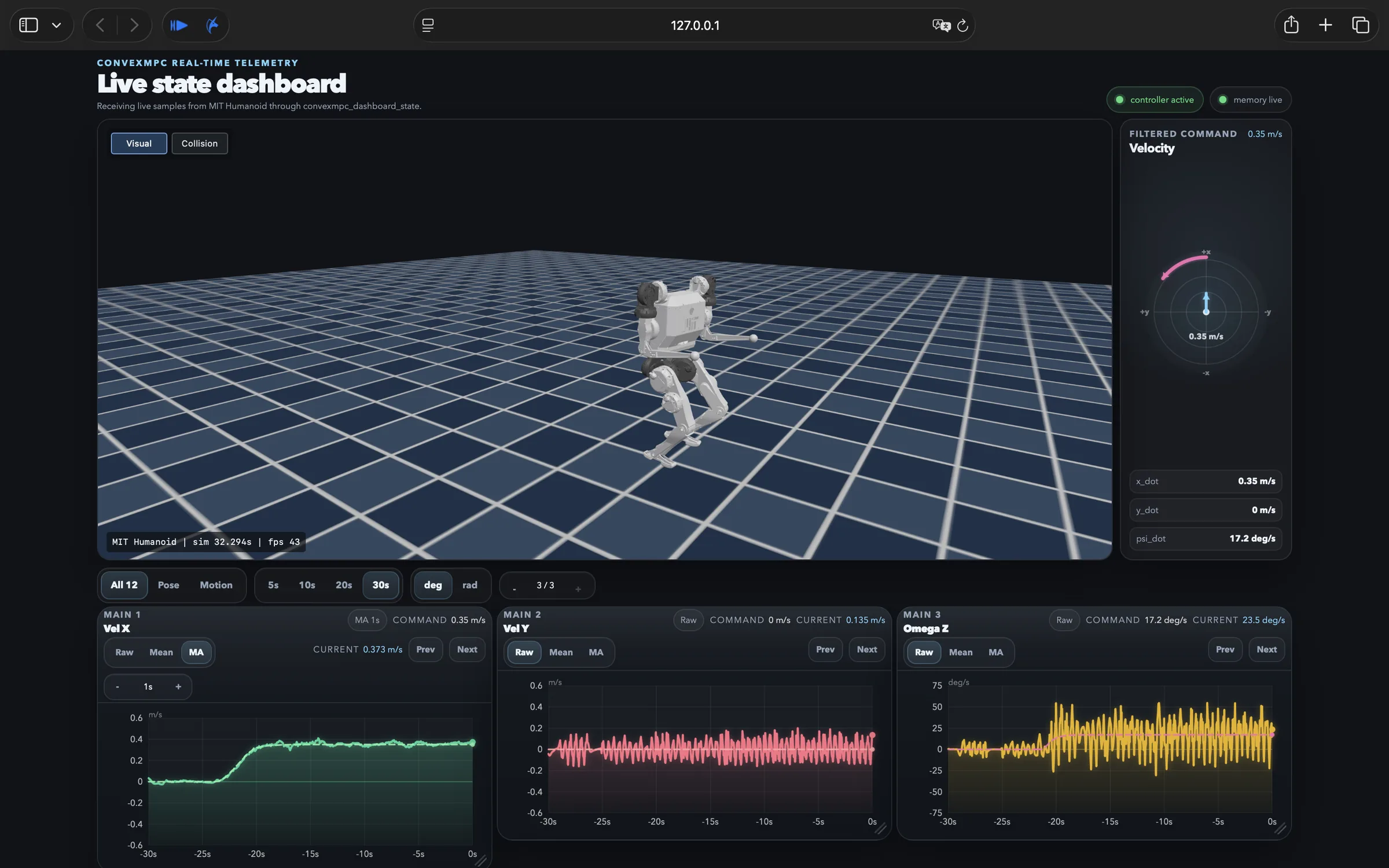
Task: Select Mean mode in Omega Z panel
Action: point(961,652)
